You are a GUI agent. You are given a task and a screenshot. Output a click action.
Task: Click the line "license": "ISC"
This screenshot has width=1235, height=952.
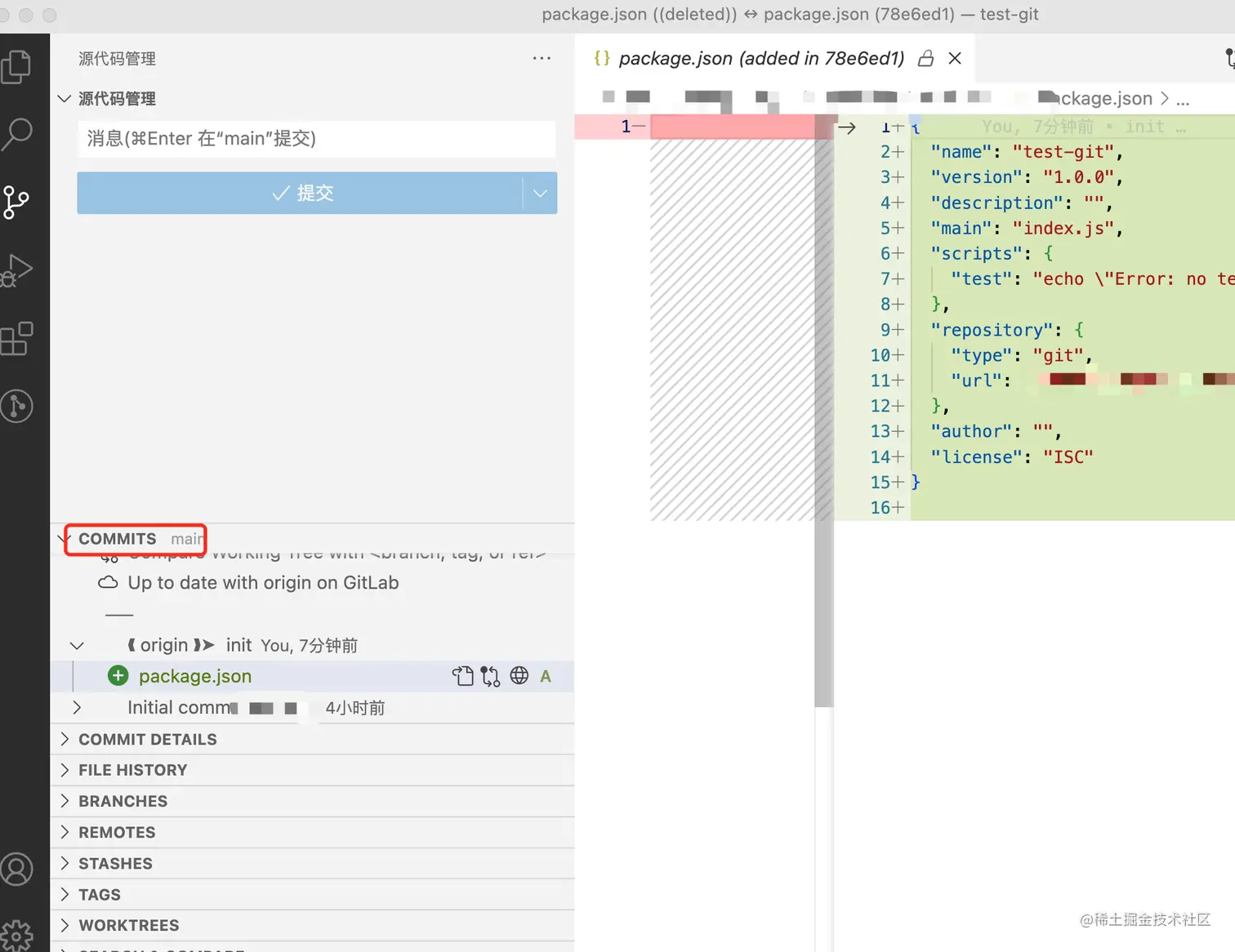pos(1012,456)
